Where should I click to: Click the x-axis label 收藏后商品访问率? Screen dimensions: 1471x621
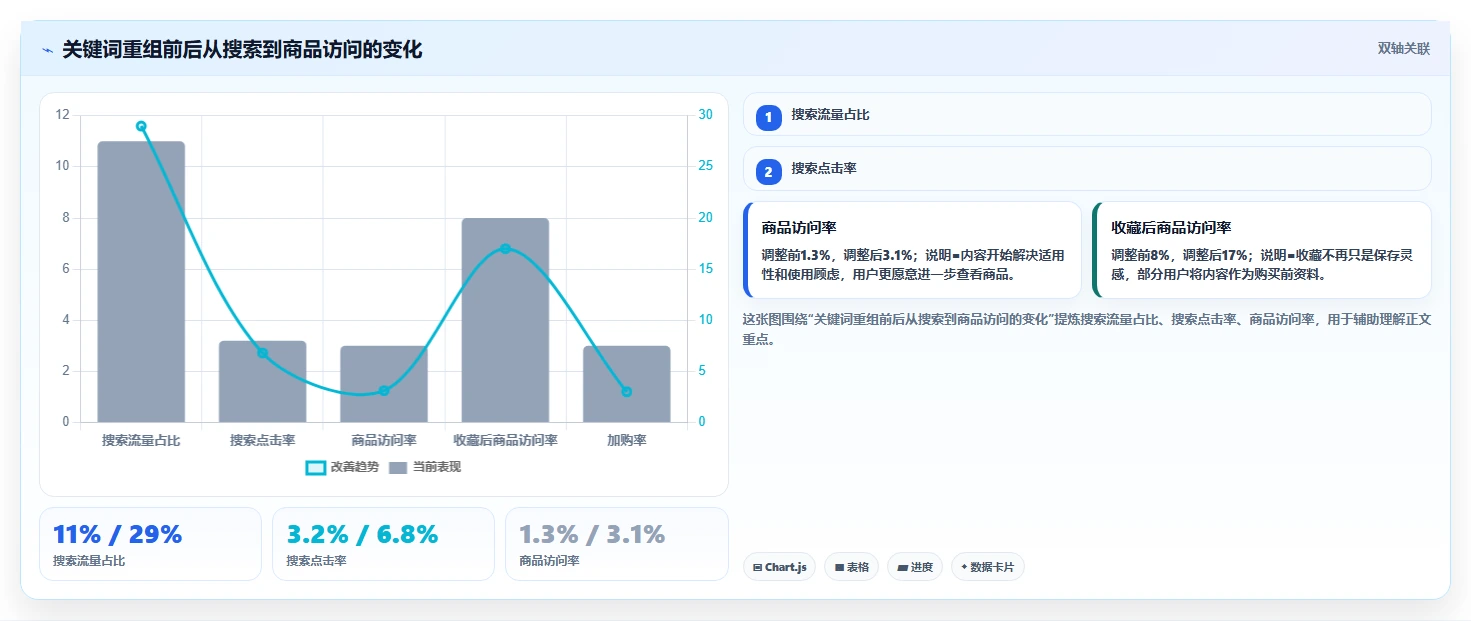click(x=505, y=440)
